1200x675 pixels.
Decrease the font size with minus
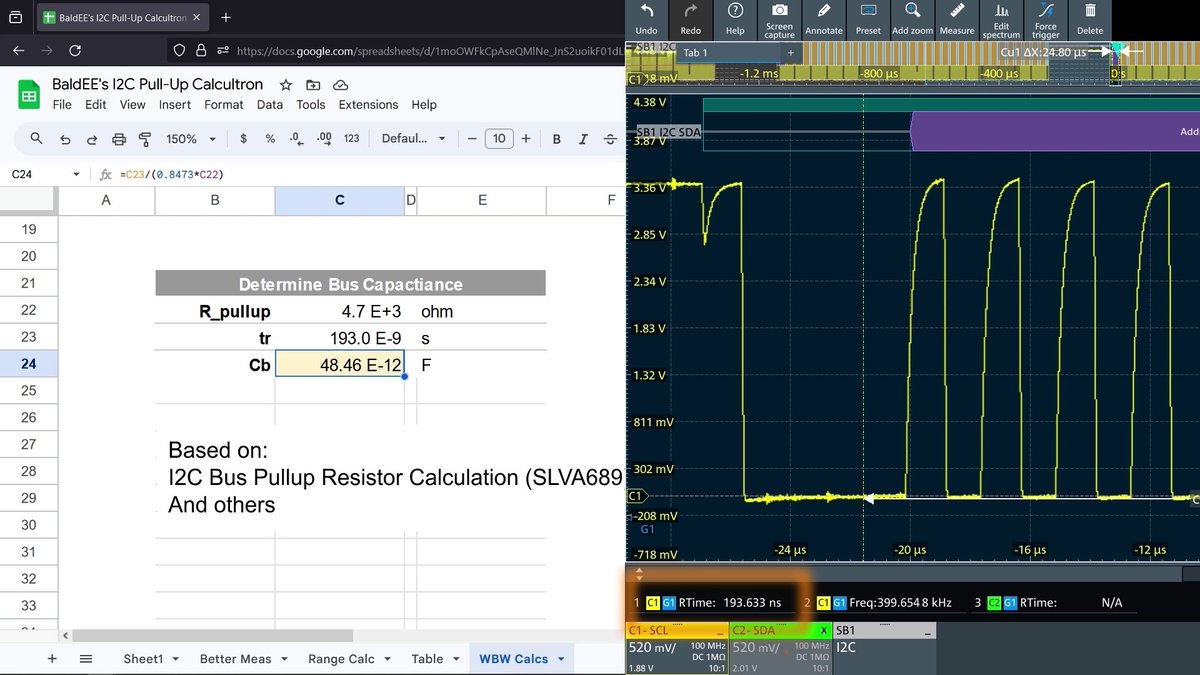(471, 139)
